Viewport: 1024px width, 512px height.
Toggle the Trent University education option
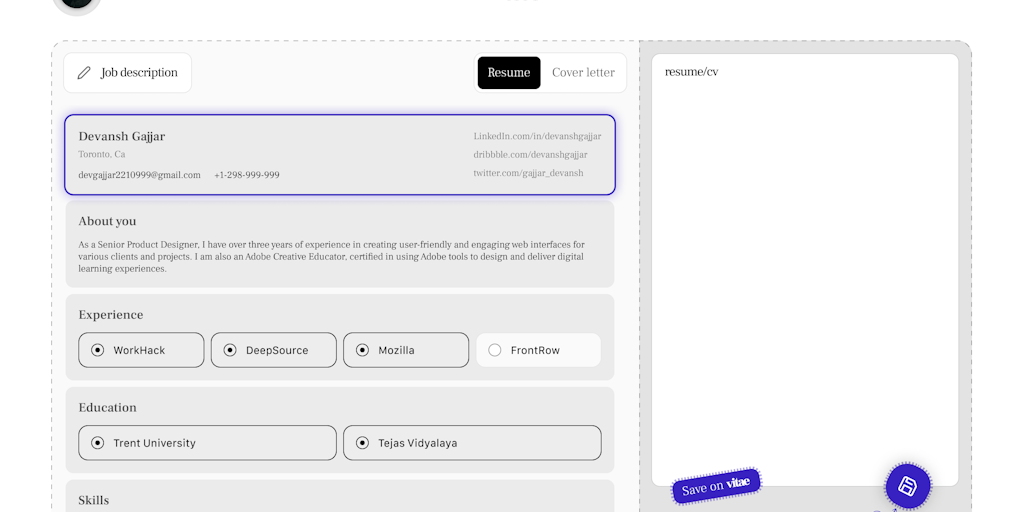pyautogui.click(x=208, y=443)
